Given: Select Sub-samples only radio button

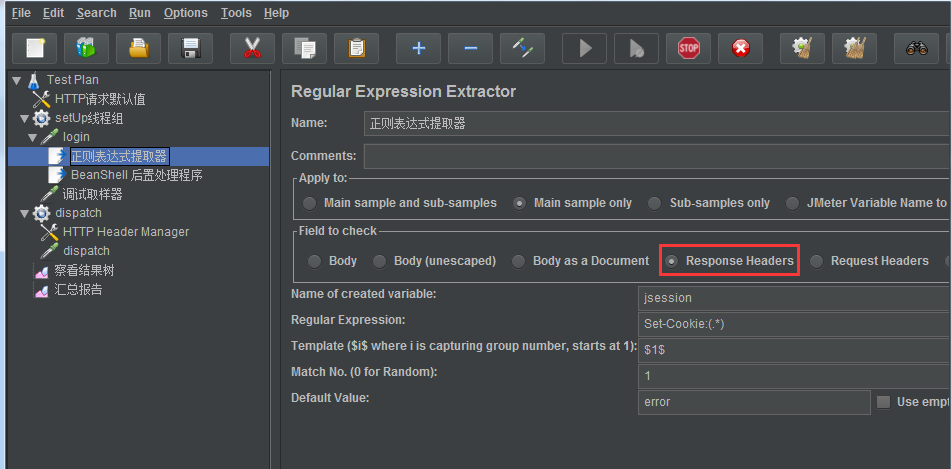Looking at the screenshot, I should (654, 203).
